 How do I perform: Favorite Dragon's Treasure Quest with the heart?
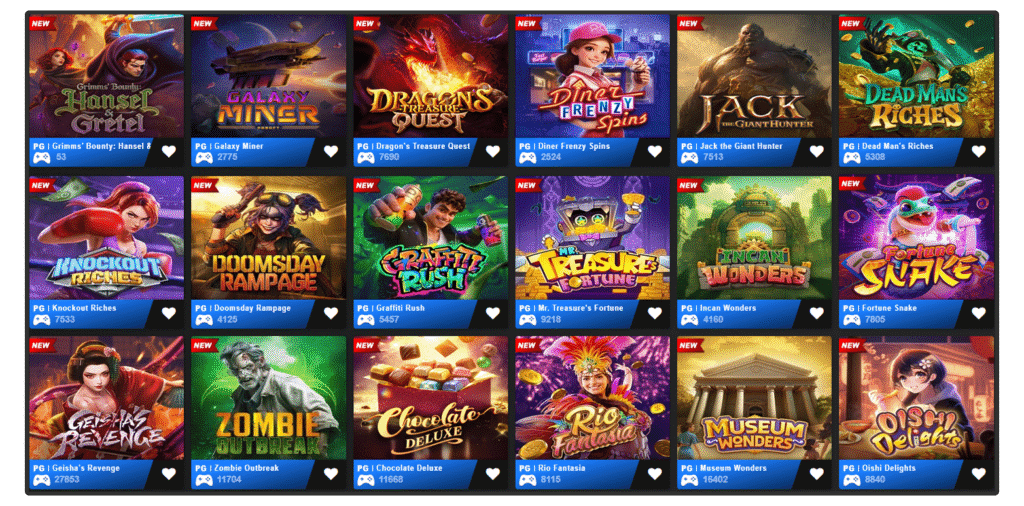(493, 151)
